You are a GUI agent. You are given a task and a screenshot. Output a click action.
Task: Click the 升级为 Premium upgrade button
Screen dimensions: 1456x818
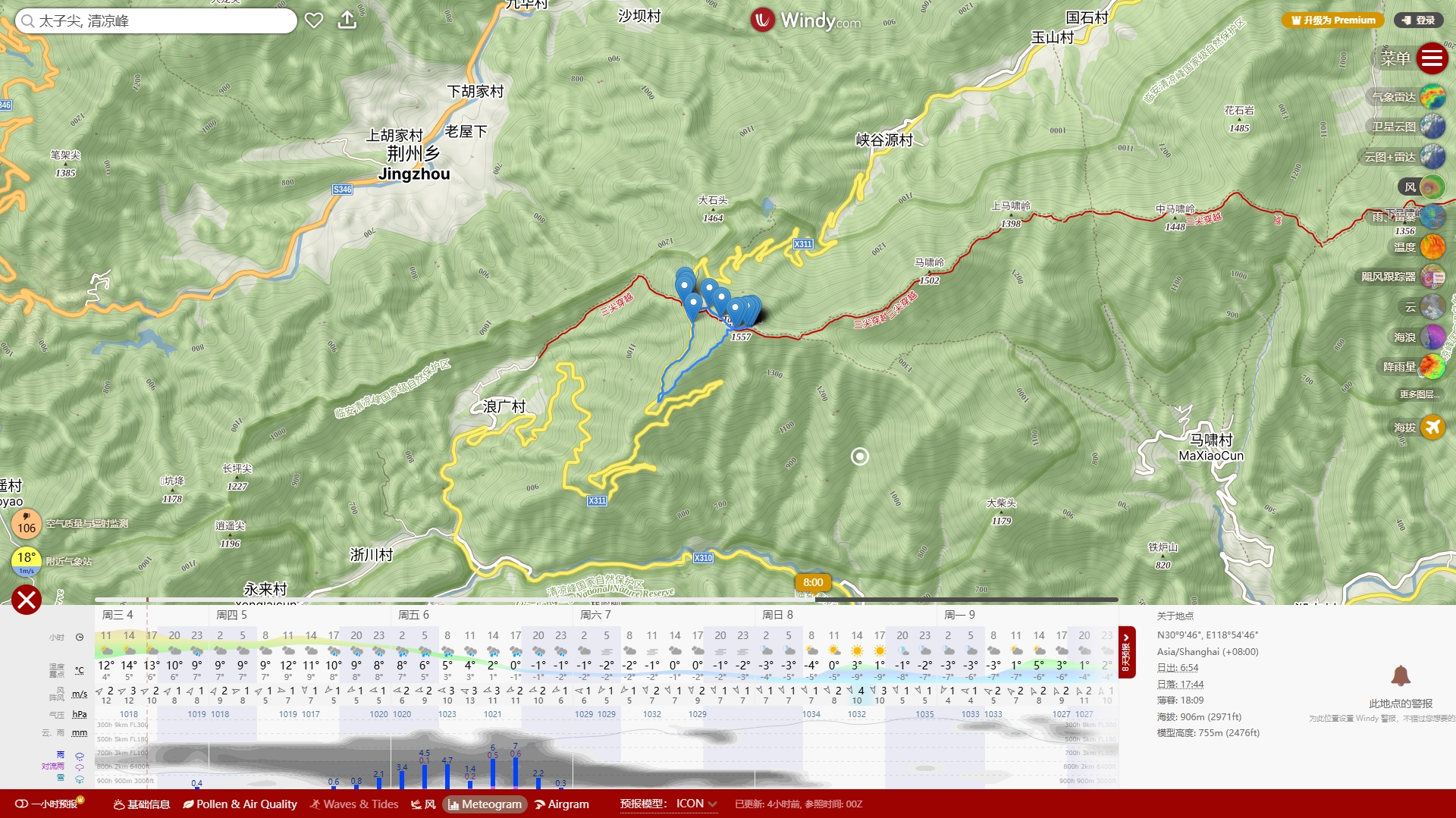pyautogui.click(x=1333, y=20)
